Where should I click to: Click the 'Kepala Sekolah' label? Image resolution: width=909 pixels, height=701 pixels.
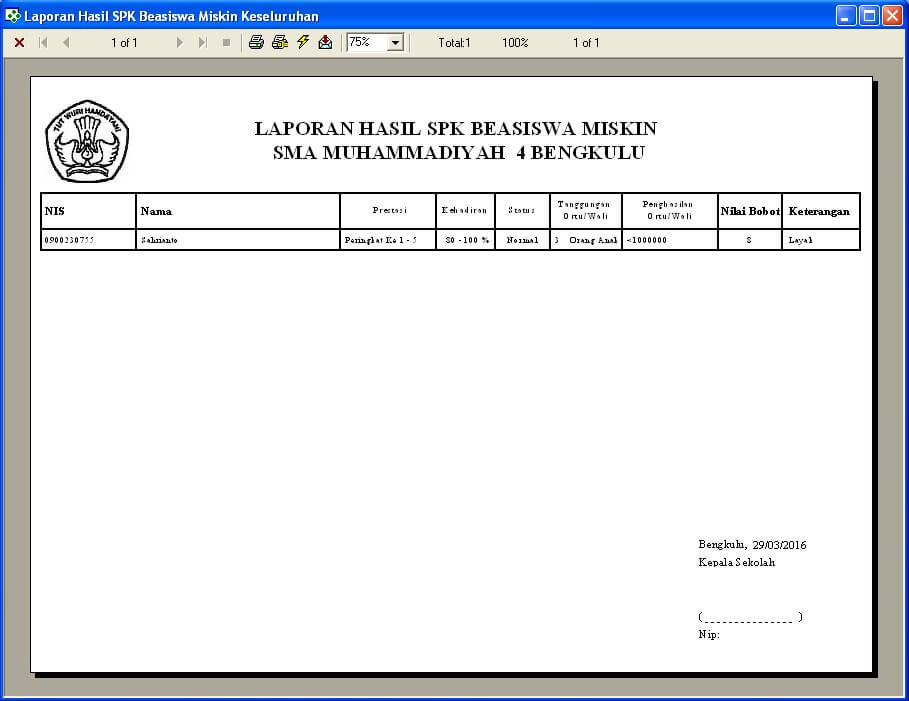tap(736, 562)
